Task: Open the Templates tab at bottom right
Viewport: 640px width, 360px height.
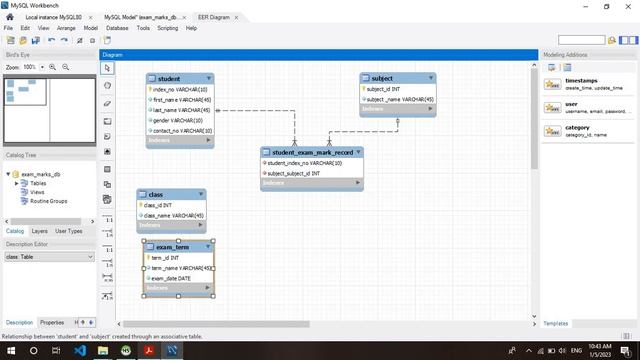Action: [556, 323]
